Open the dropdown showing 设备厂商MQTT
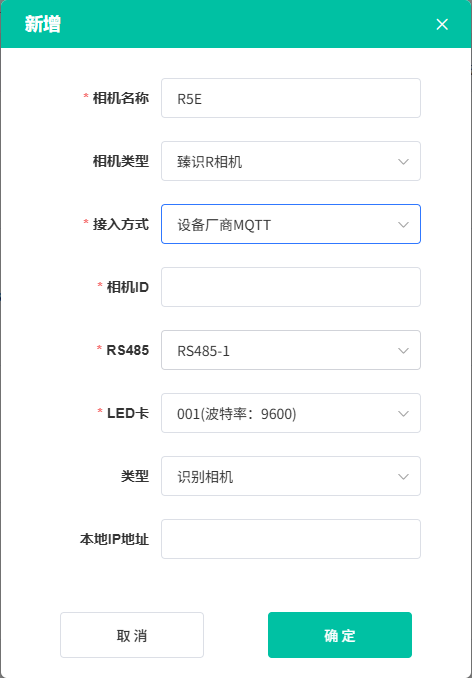This screenshot has width=472, height=678. 291,224
